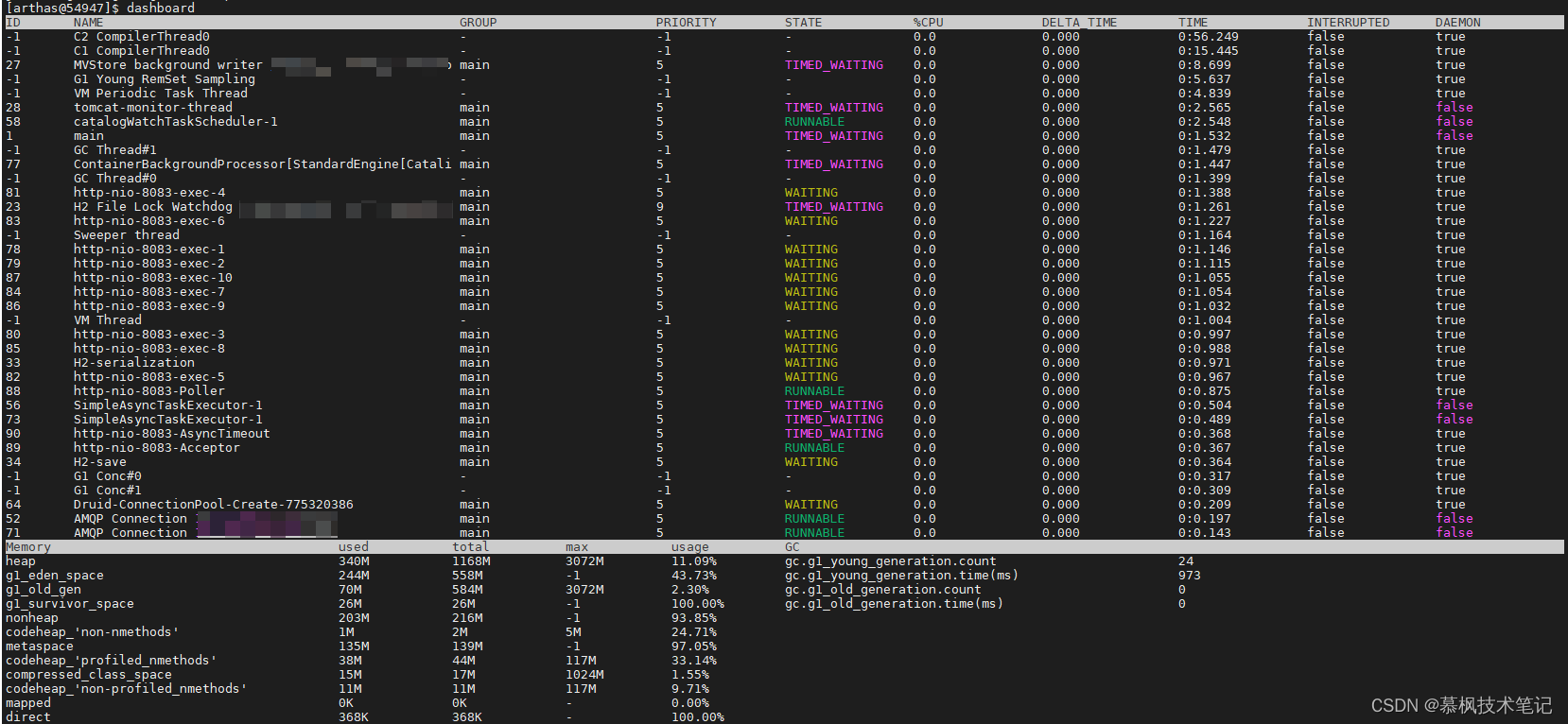Select 'http-nio-8083-exec-6' thread name

tap(149, 221)
